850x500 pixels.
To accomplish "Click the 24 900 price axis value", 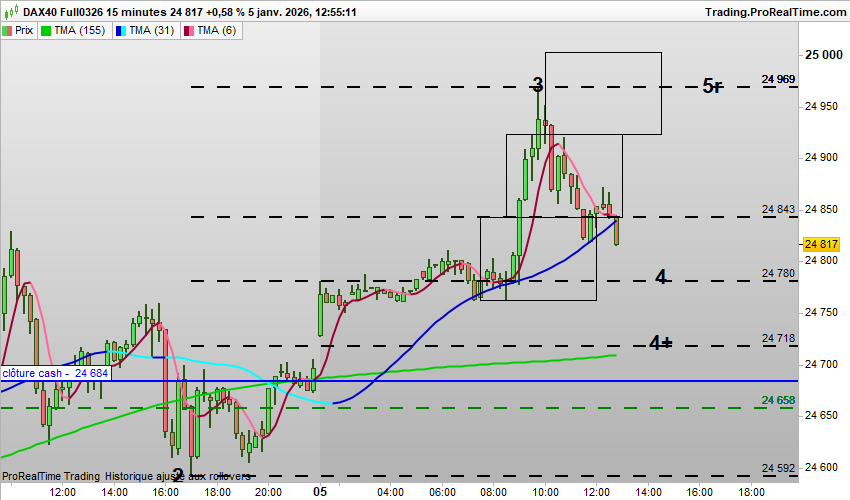I will point(821,158).
